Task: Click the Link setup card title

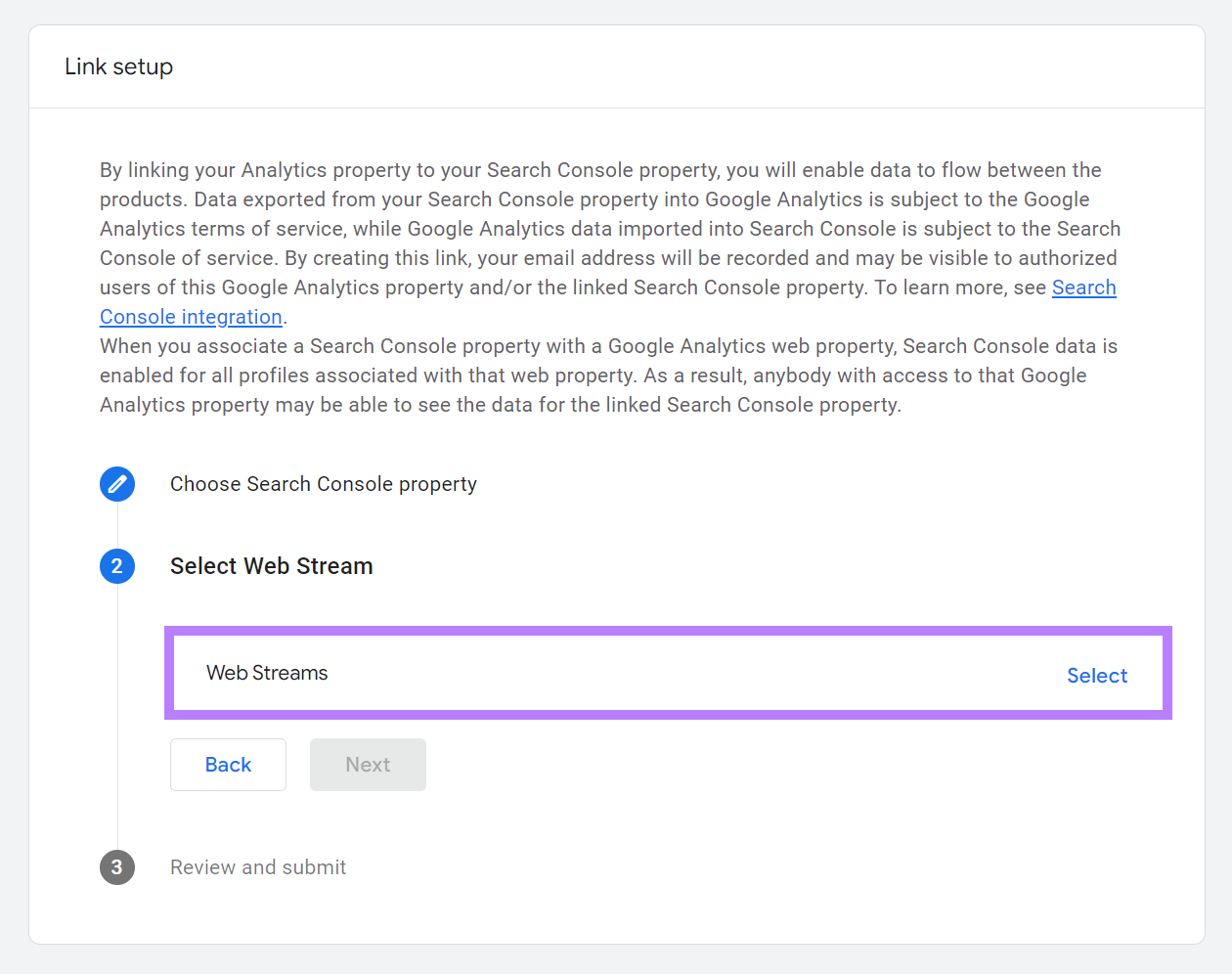Action: point(119,66)
